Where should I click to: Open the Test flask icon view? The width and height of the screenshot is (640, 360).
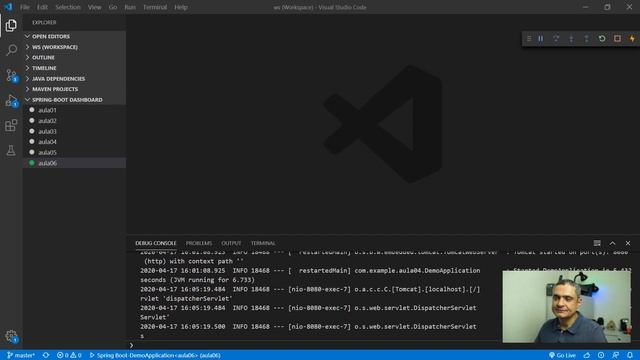11,151
